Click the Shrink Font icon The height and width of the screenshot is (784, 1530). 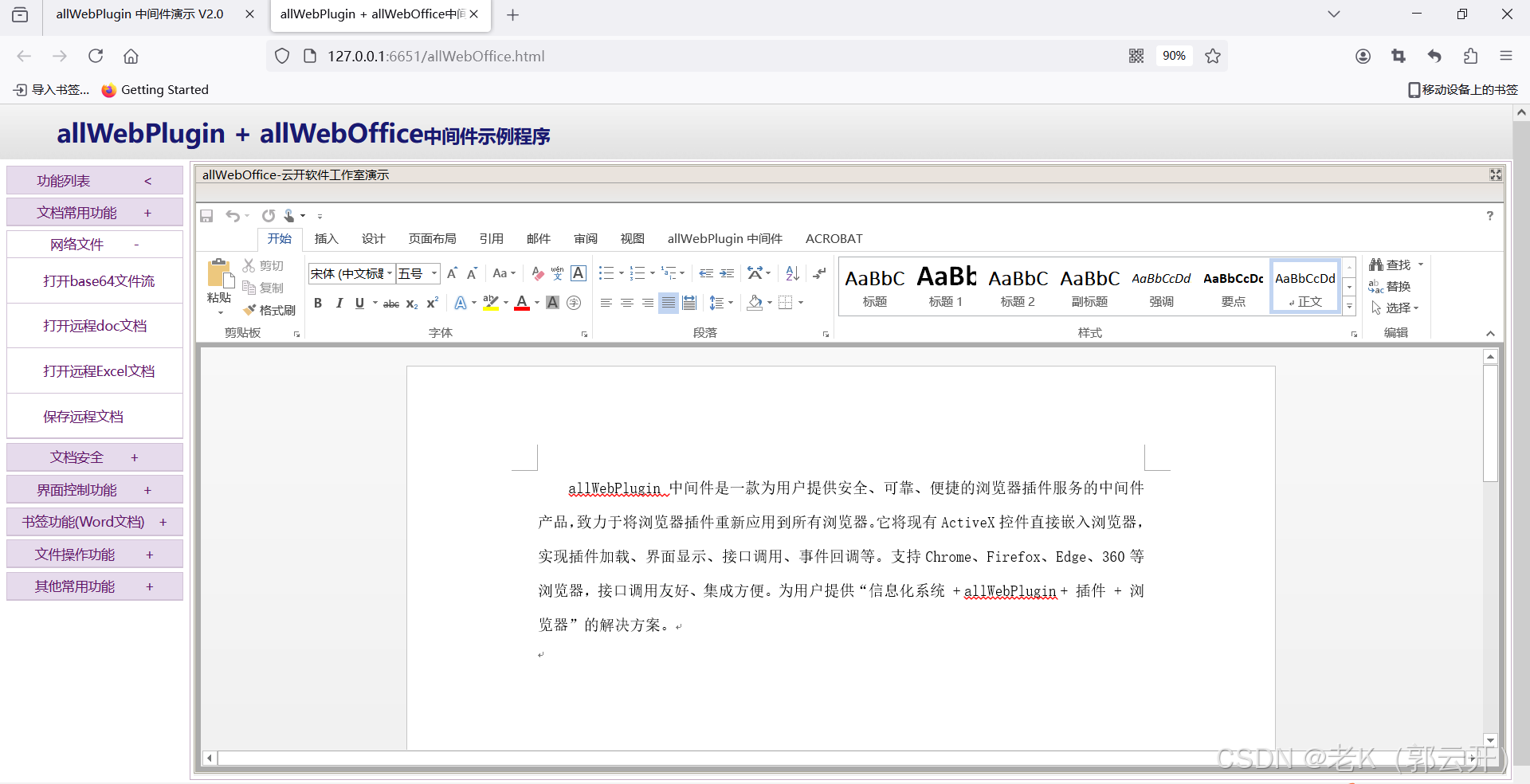coord(472,273)
